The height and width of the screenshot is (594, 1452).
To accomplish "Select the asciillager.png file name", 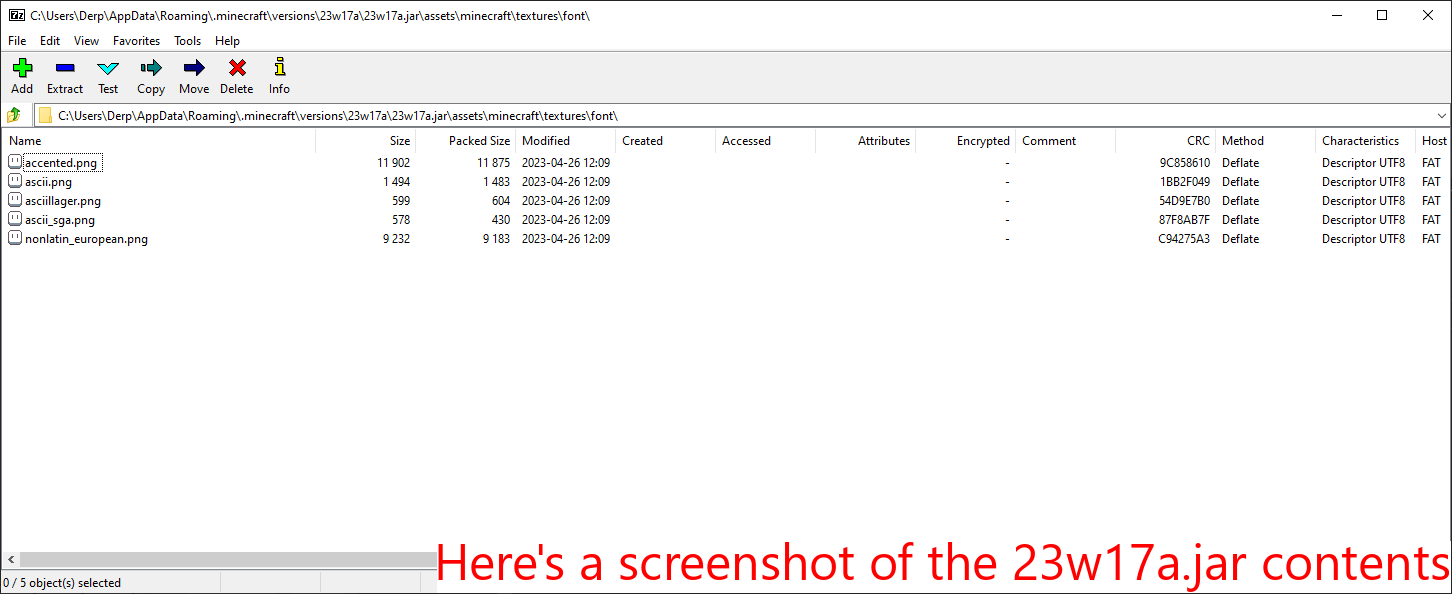I will pos(63,201).
